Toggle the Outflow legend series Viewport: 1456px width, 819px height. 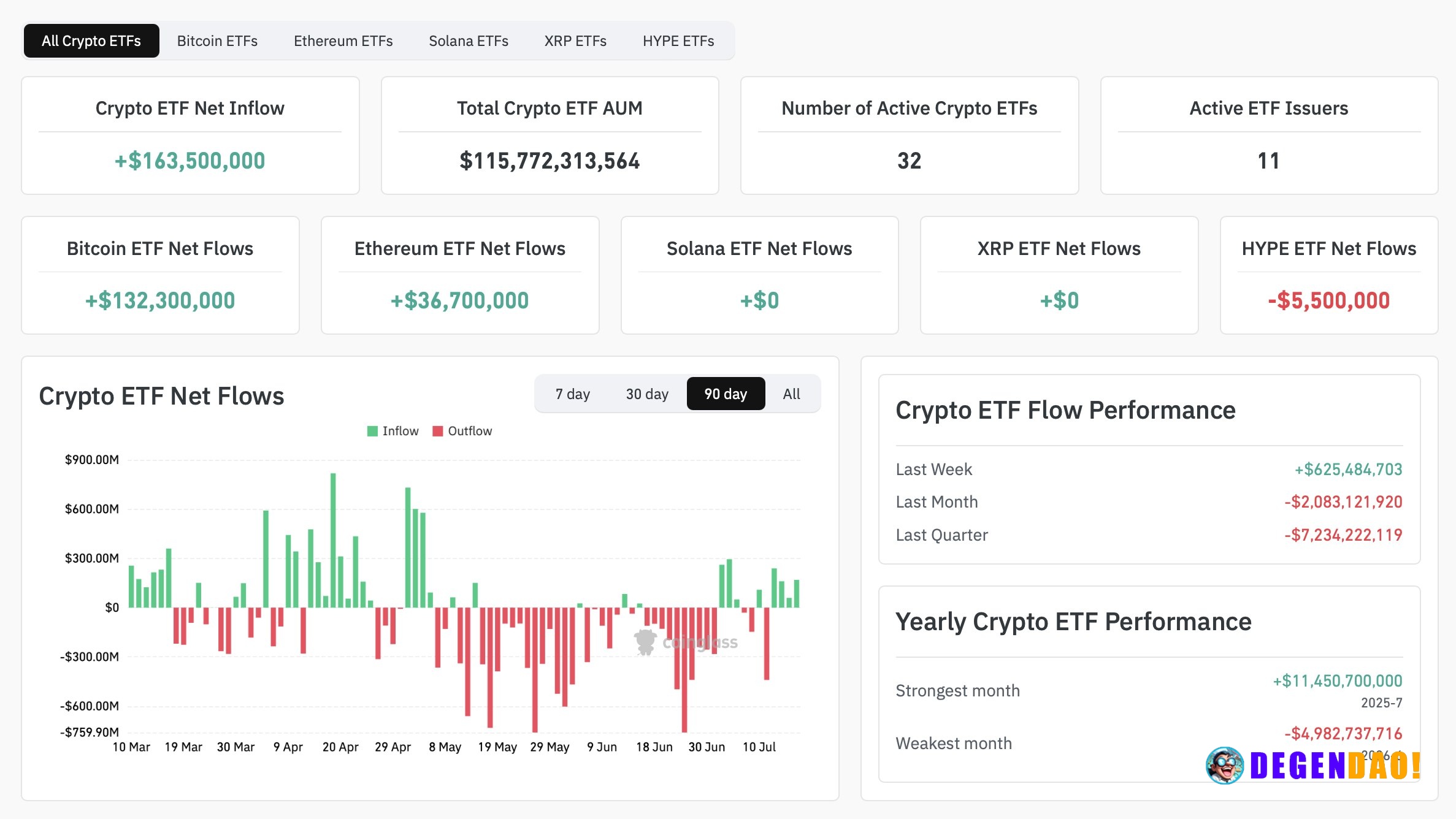pyautogui.click(x=462, y=431)
